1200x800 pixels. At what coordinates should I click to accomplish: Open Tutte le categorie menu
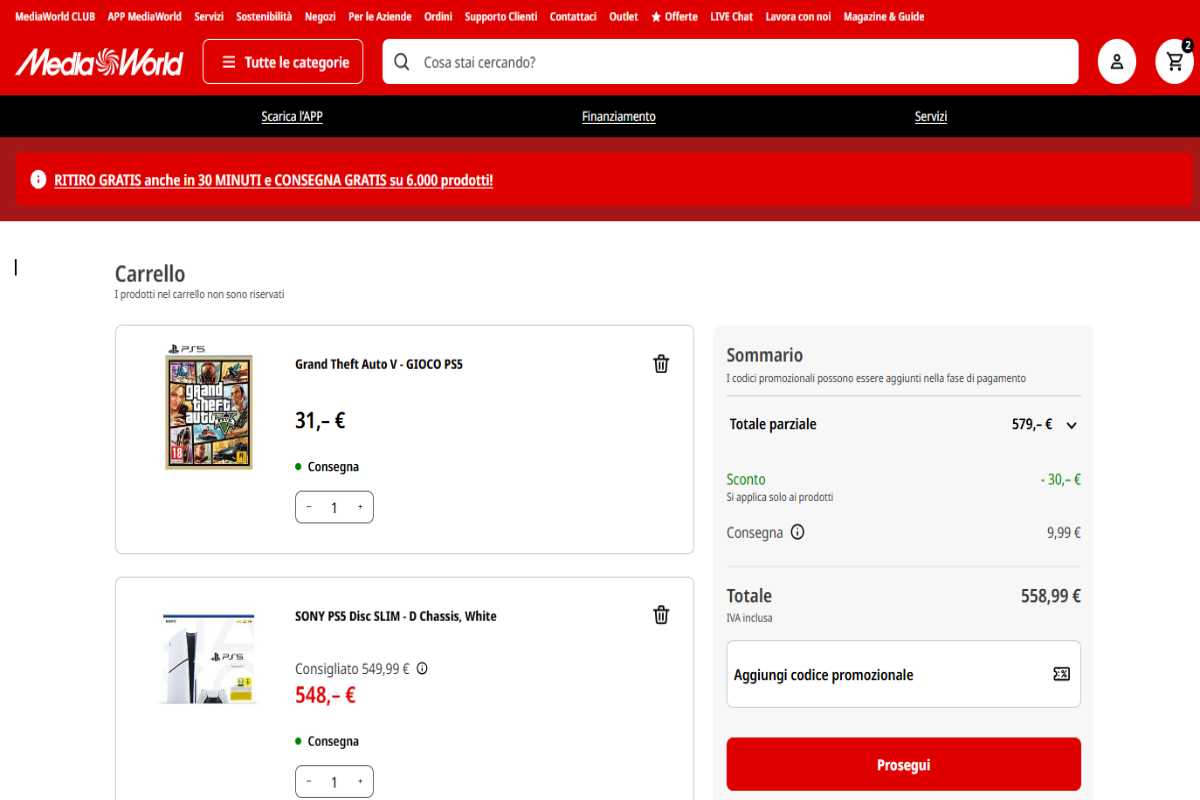tap(285, 62)
